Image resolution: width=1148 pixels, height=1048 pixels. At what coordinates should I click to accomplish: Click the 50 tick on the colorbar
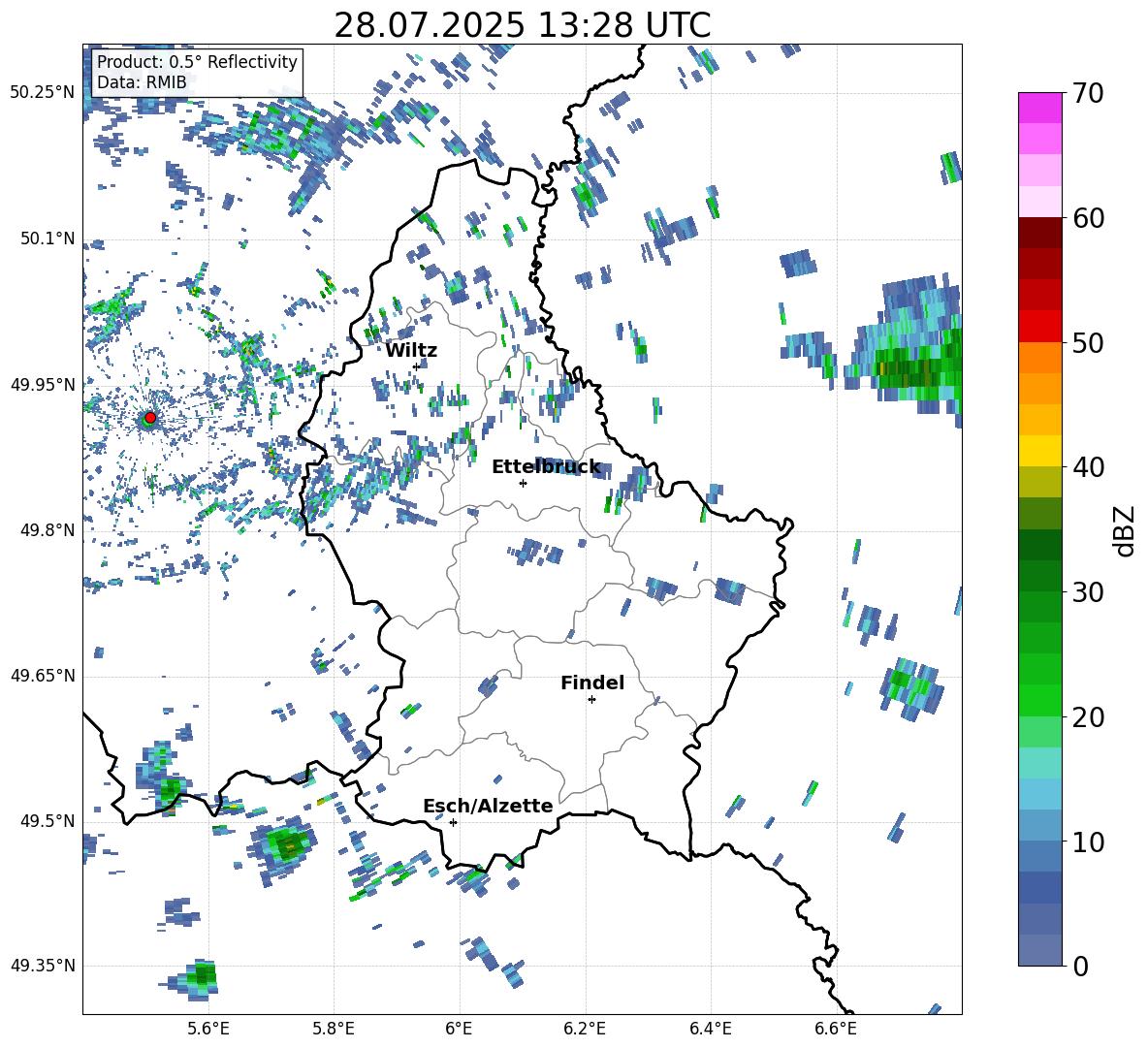1088,342
